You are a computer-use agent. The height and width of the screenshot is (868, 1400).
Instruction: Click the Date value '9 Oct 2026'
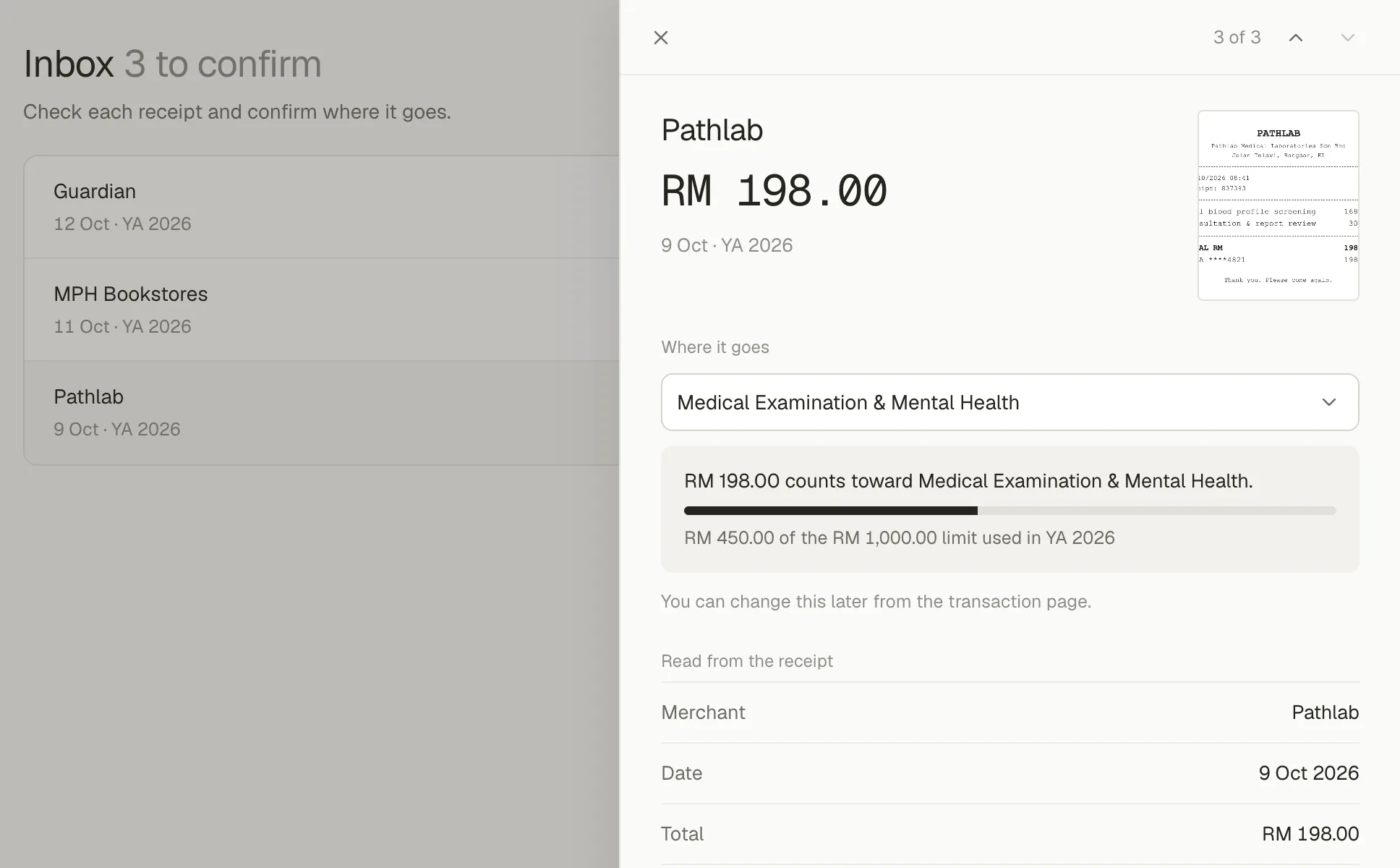tap(1308, 773)
